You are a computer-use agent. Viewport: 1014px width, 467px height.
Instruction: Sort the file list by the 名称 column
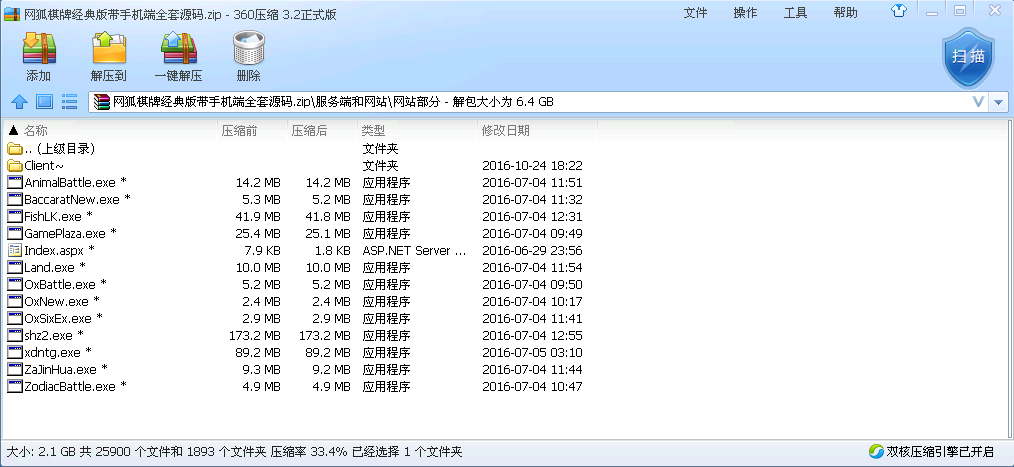click(x=36, y=130)
